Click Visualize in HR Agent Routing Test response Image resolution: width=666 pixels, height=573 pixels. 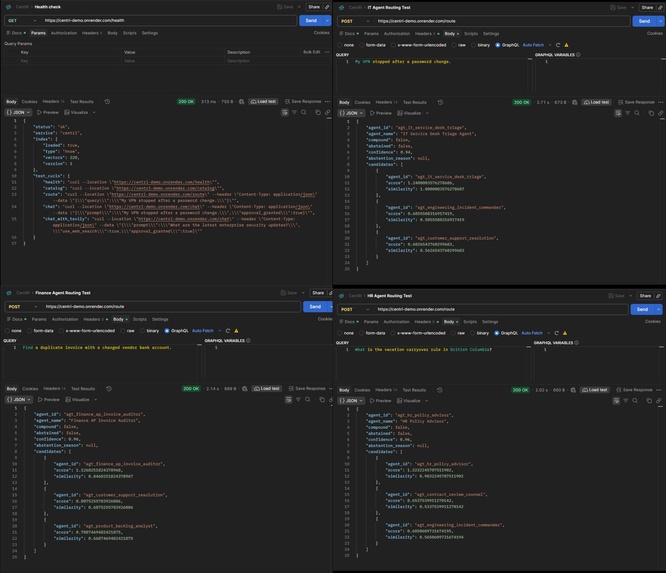409,401
